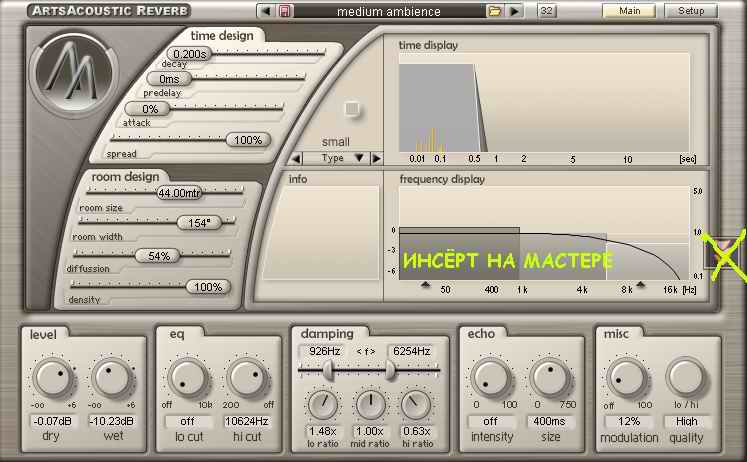Click the echo intensity knob
Viewport: 747px width, 462px height.
point(491,378)
